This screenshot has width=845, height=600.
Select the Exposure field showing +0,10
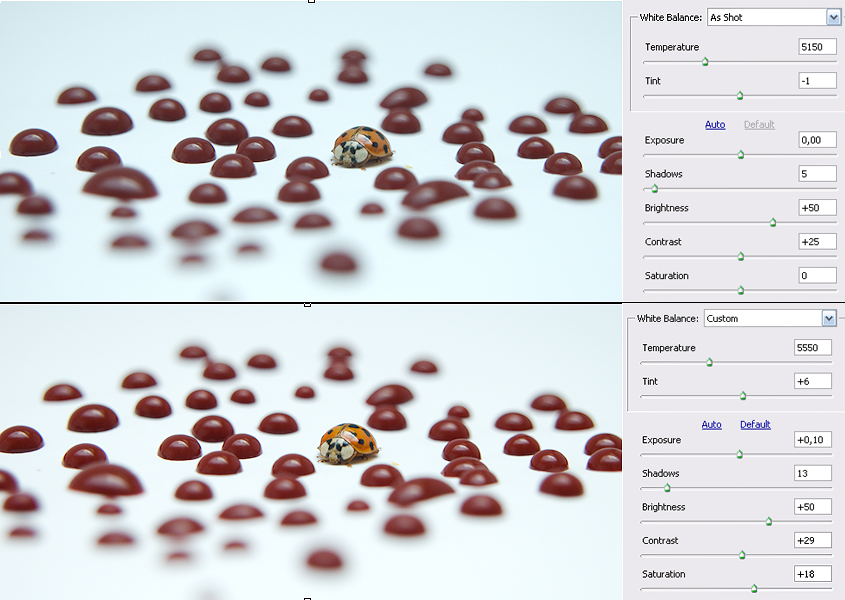tap(813, 440)
